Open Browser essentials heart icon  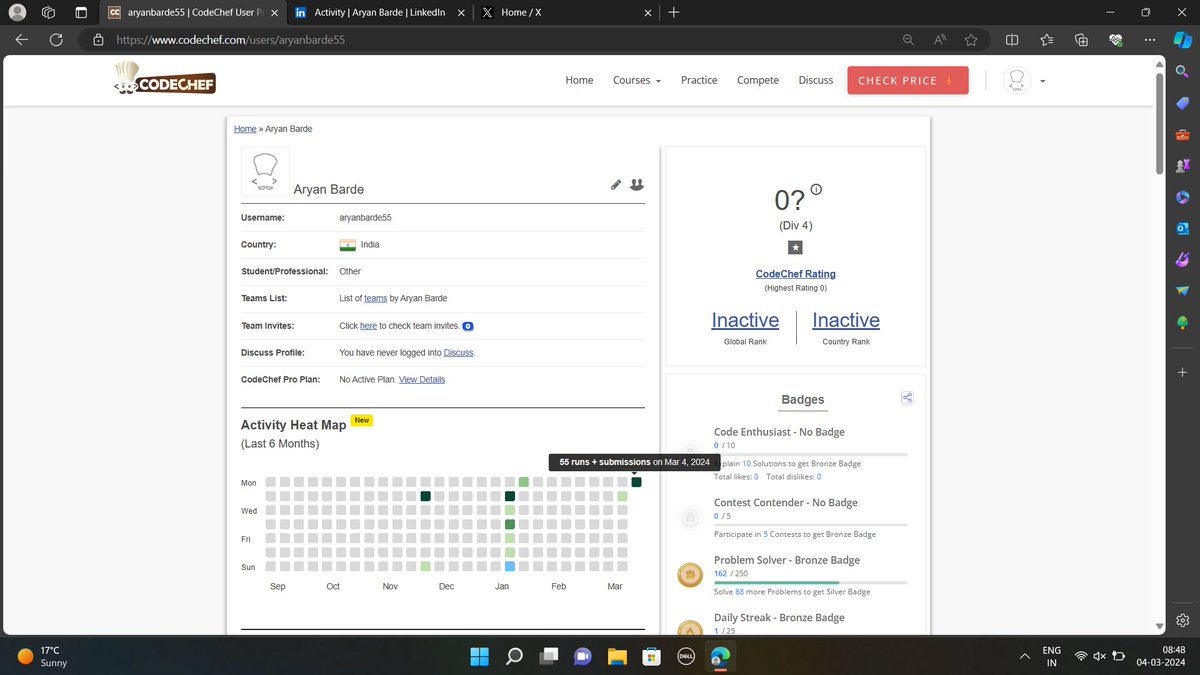tap(1115, 40)
